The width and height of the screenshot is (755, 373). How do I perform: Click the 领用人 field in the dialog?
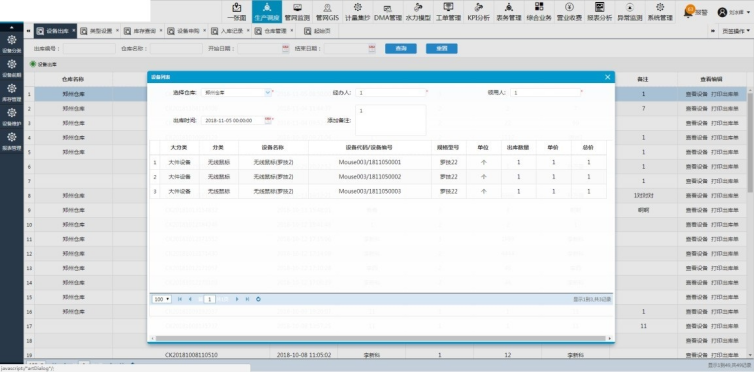click(546, 92)
